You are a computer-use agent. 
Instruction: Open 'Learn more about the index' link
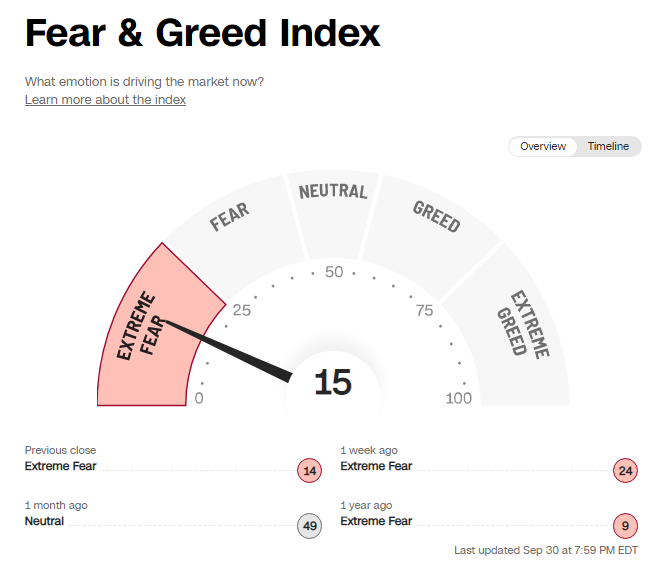point(105,100)
